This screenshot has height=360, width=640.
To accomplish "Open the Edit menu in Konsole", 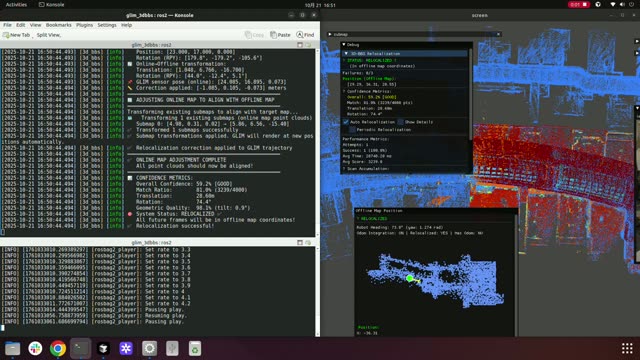I will tap(20, 25).
